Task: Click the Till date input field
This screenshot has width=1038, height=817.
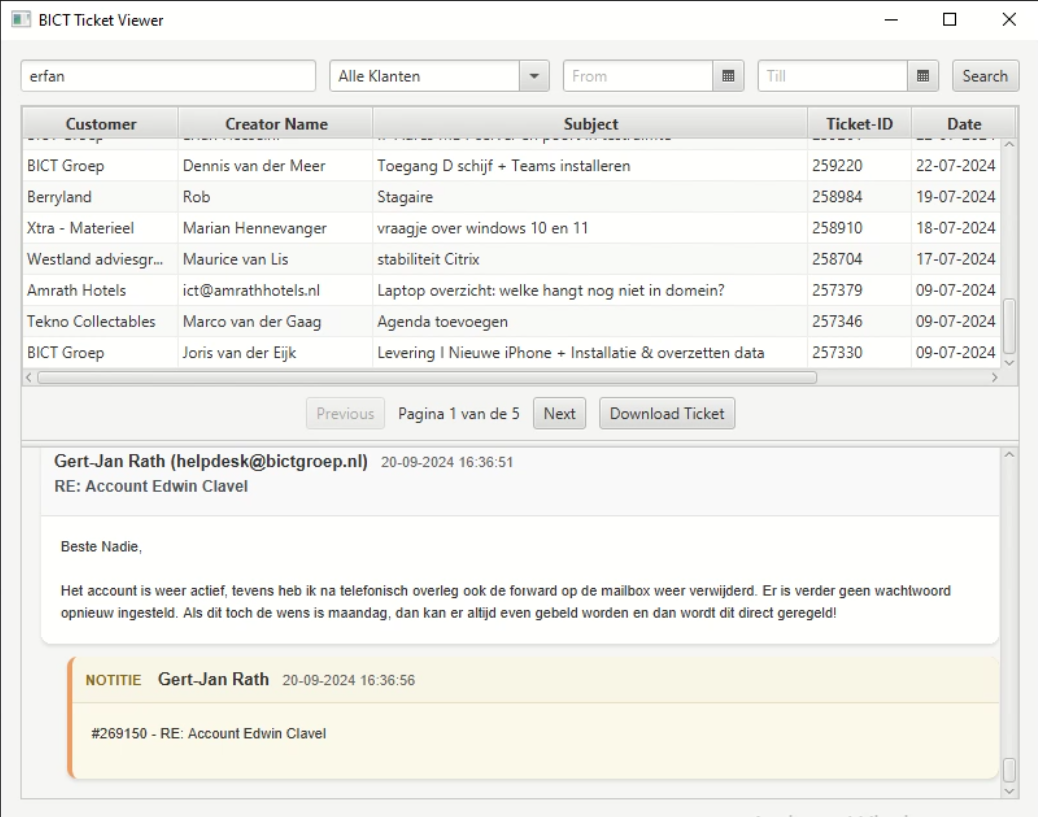Action: tap(830, 75)
